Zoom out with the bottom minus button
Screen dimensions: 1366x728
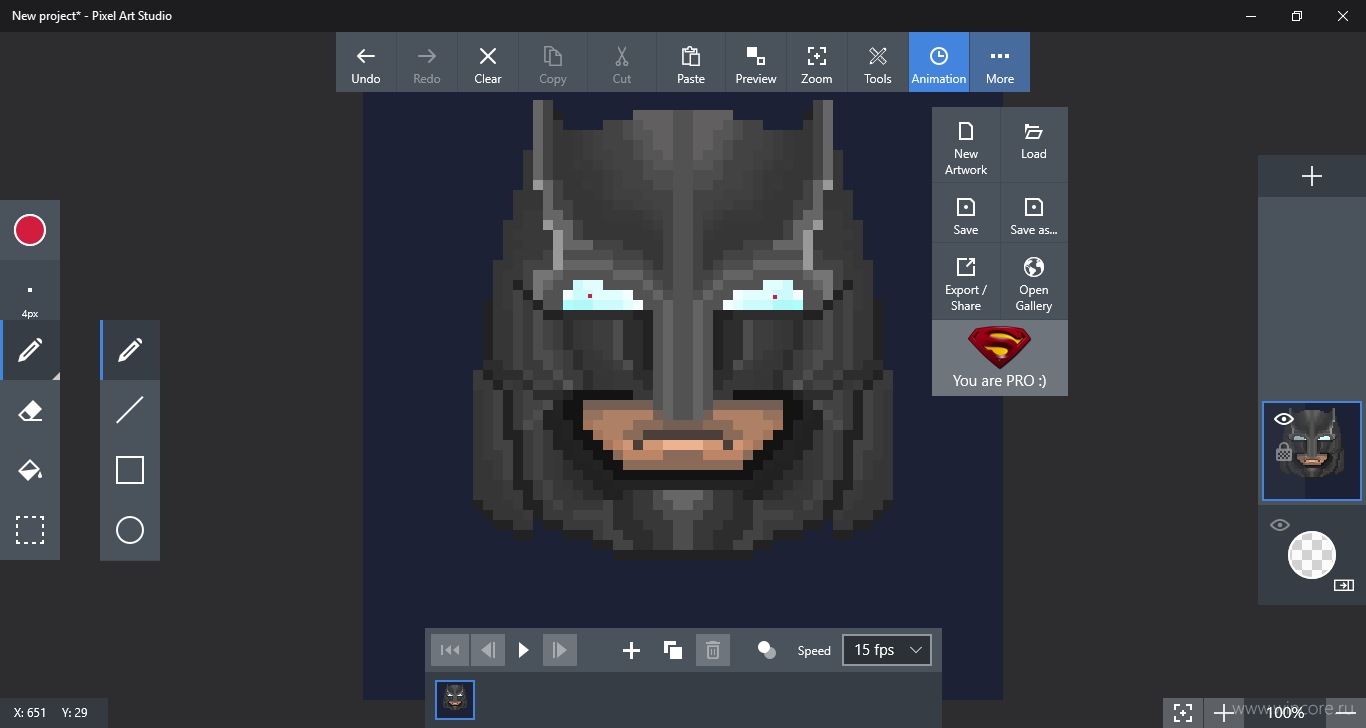click(1346, 713)
